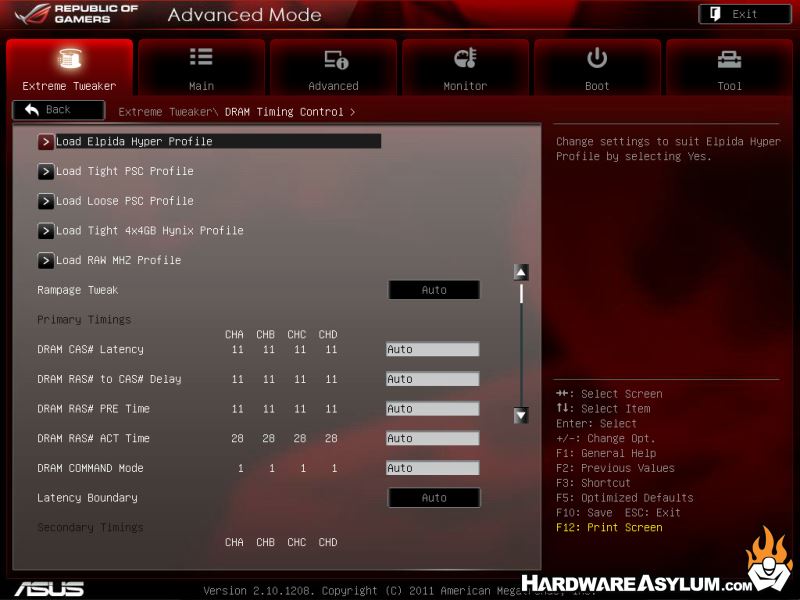Click the Boot tab power icon
Screen dimensions: 800x600
pyautogui.click(x=597, y=58)
